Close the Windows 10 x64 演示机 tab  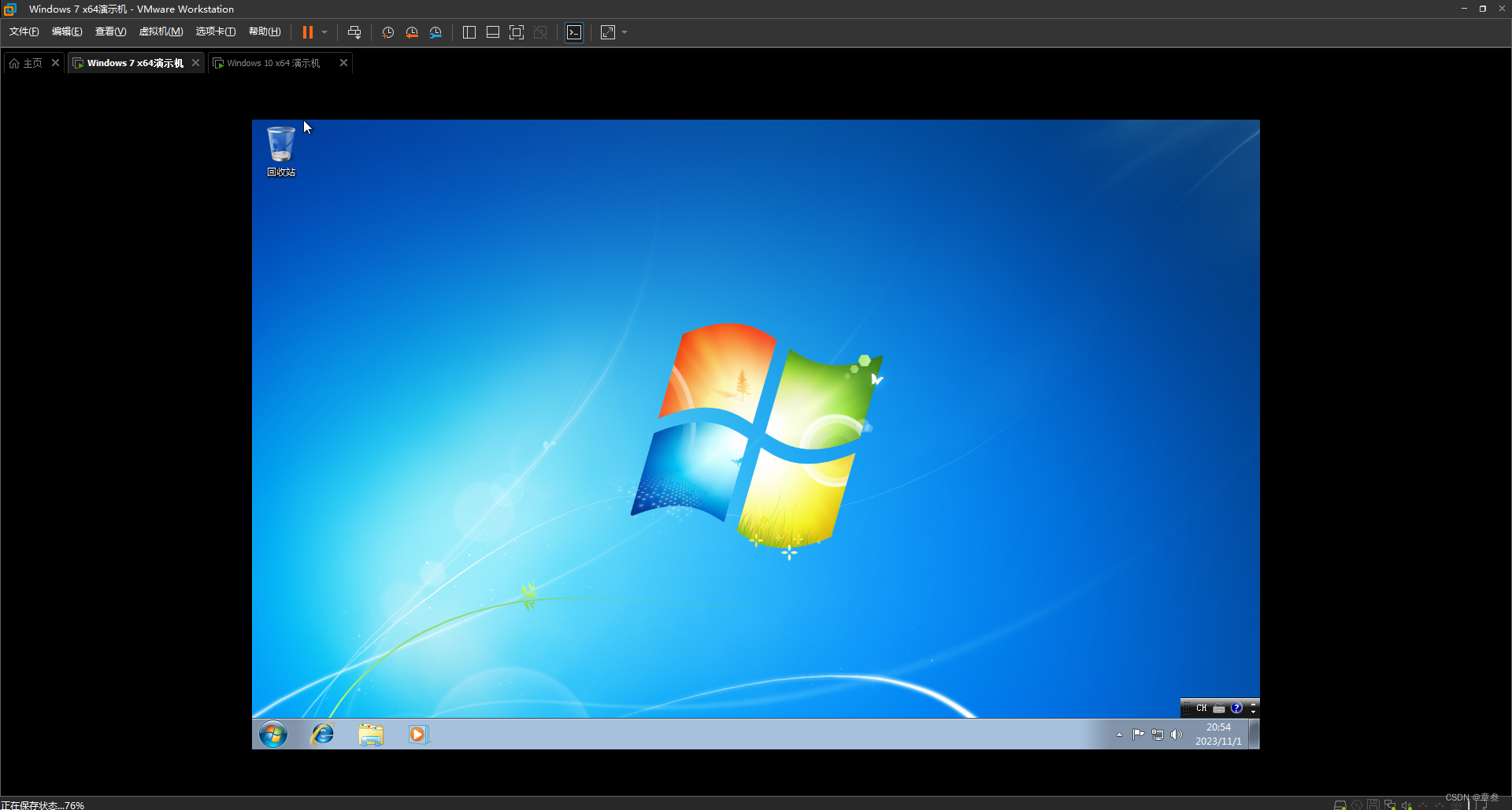point(343,63)
